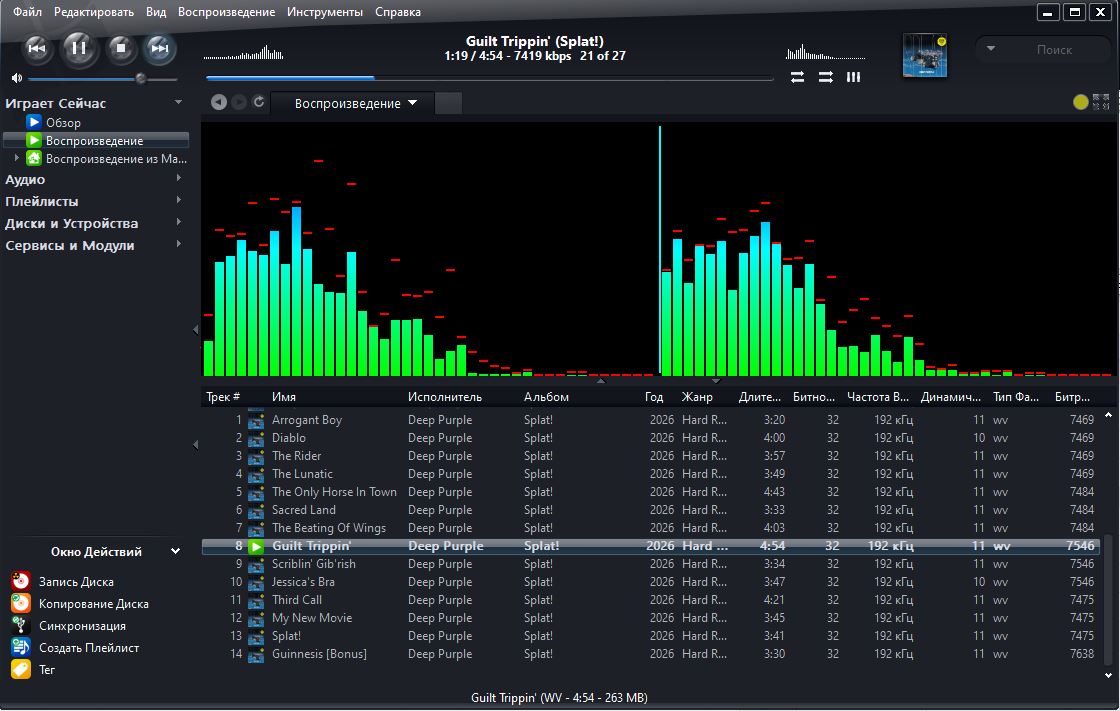
Task: Select the Обзор tree item
Action: [x=63, y=122]
